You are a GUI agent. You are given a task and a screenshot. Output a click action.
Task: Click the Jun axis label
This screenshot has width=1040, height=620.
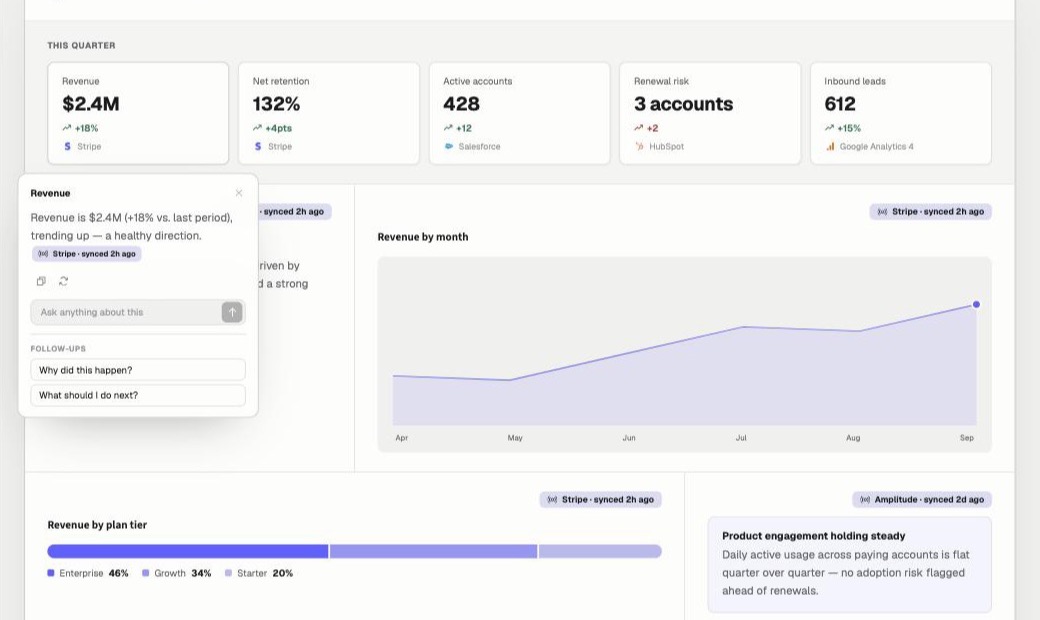(x=629, y=438)
